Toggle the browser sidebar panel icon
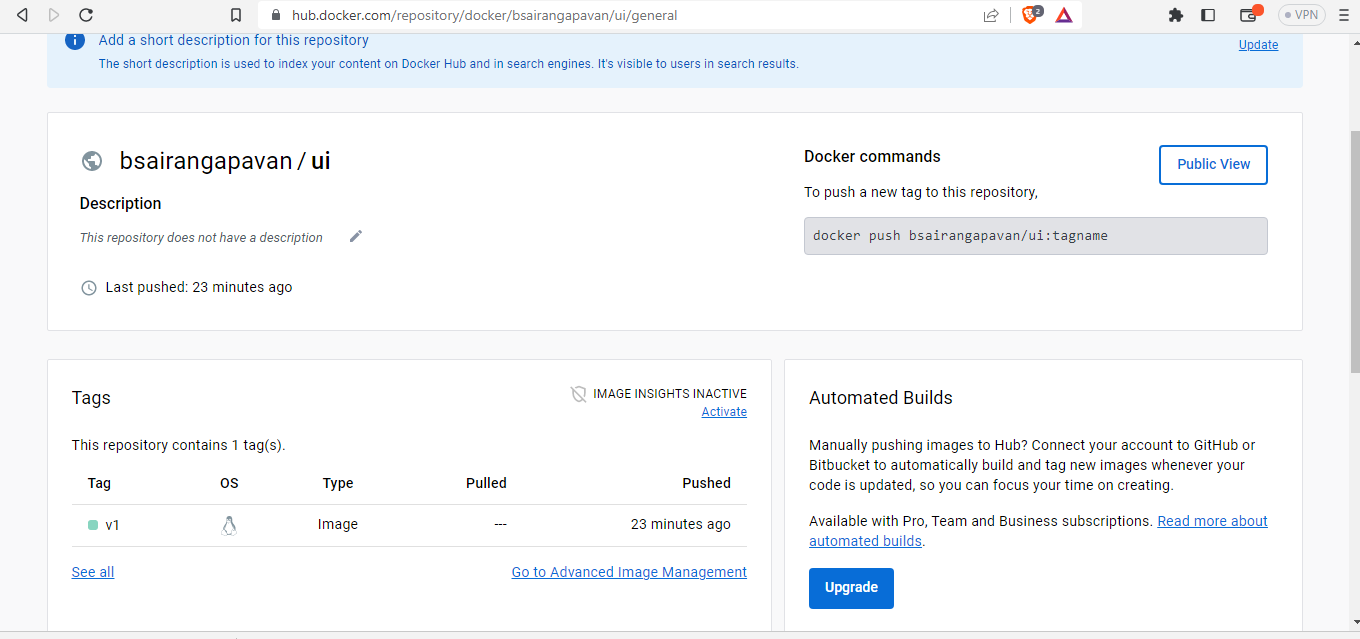This screenshot has width=1360, height=639. pos(1208,15)
